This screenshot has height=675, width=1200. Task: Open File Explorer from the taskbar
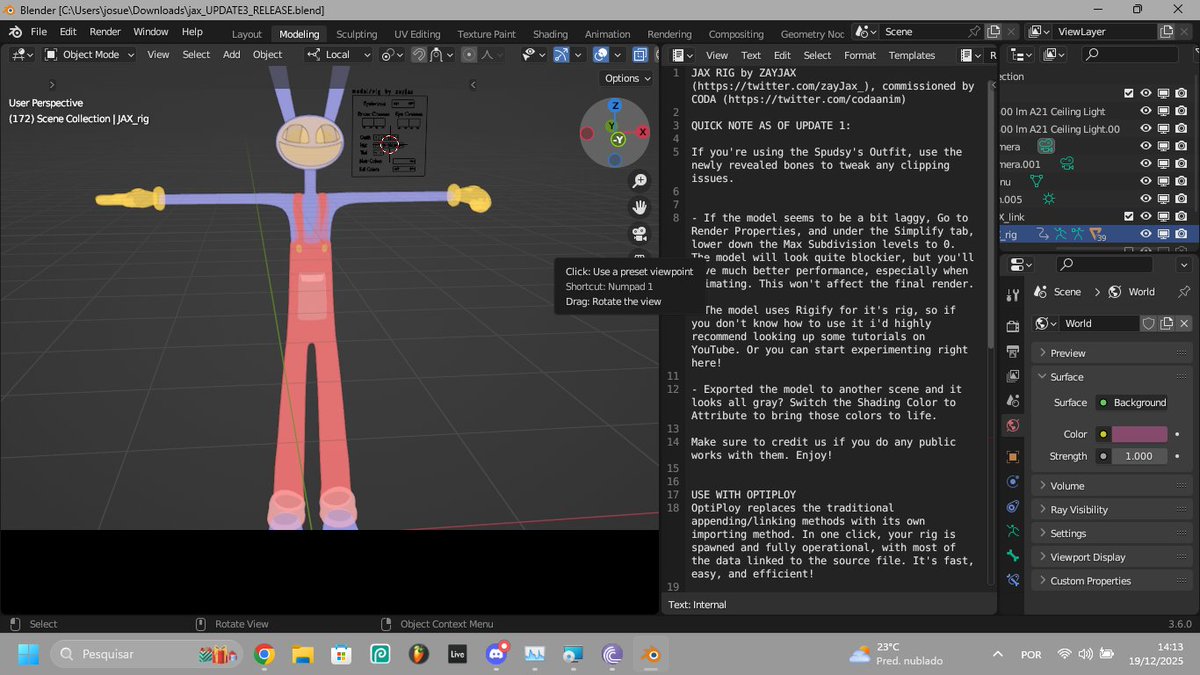tap(303, 654)
